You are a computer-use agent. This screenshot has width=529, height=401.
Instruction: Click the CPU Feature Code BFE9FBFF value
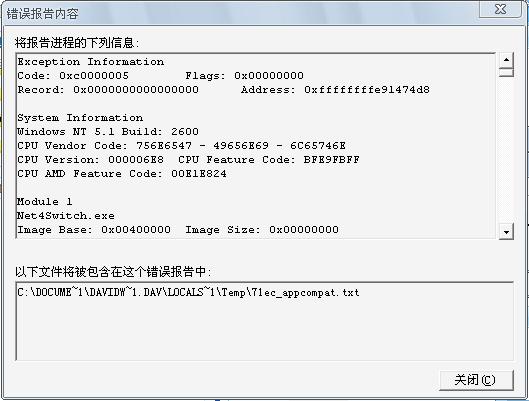[332, 160]
